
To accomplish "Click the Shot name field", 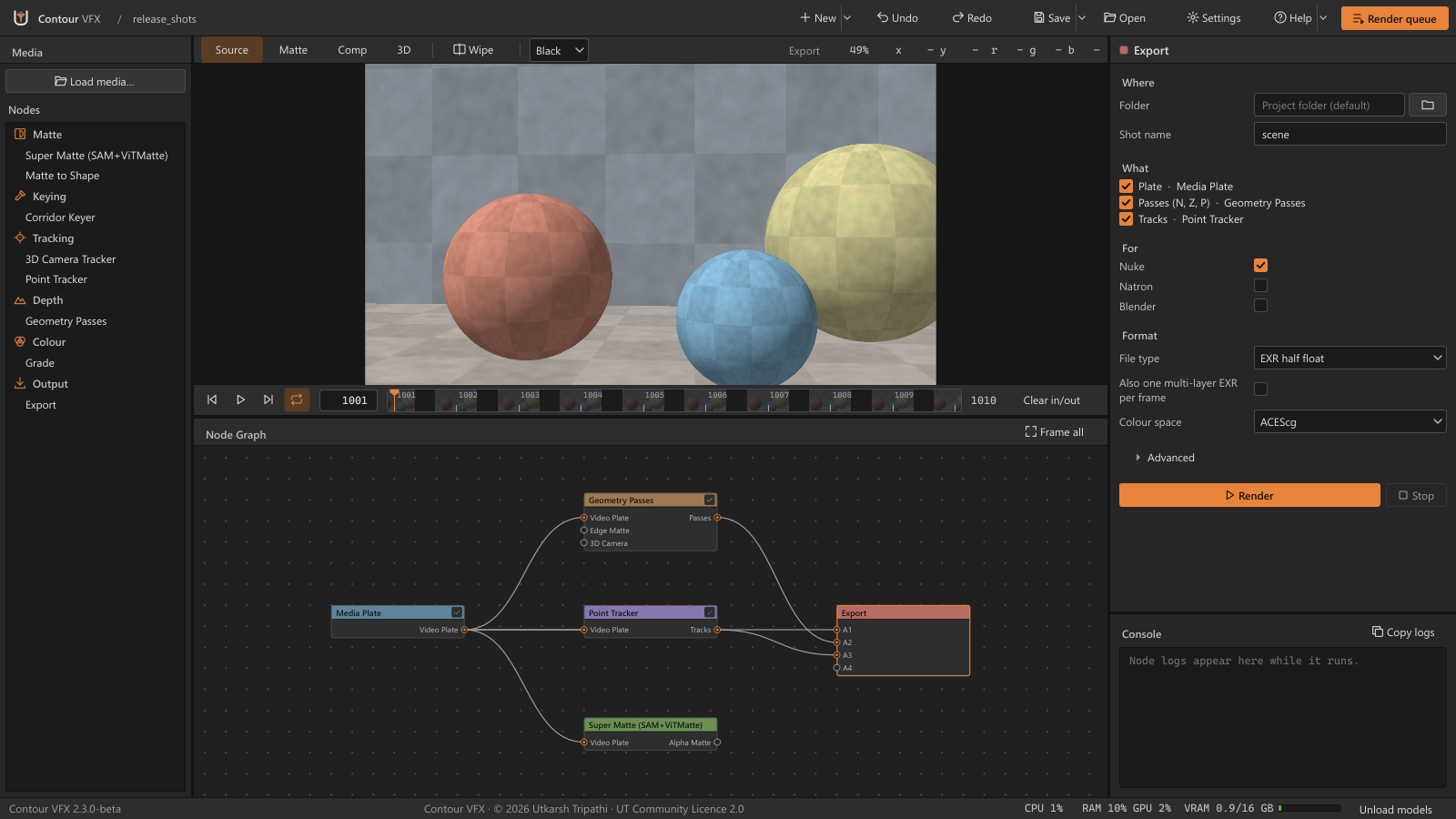I will point(1350,135).
